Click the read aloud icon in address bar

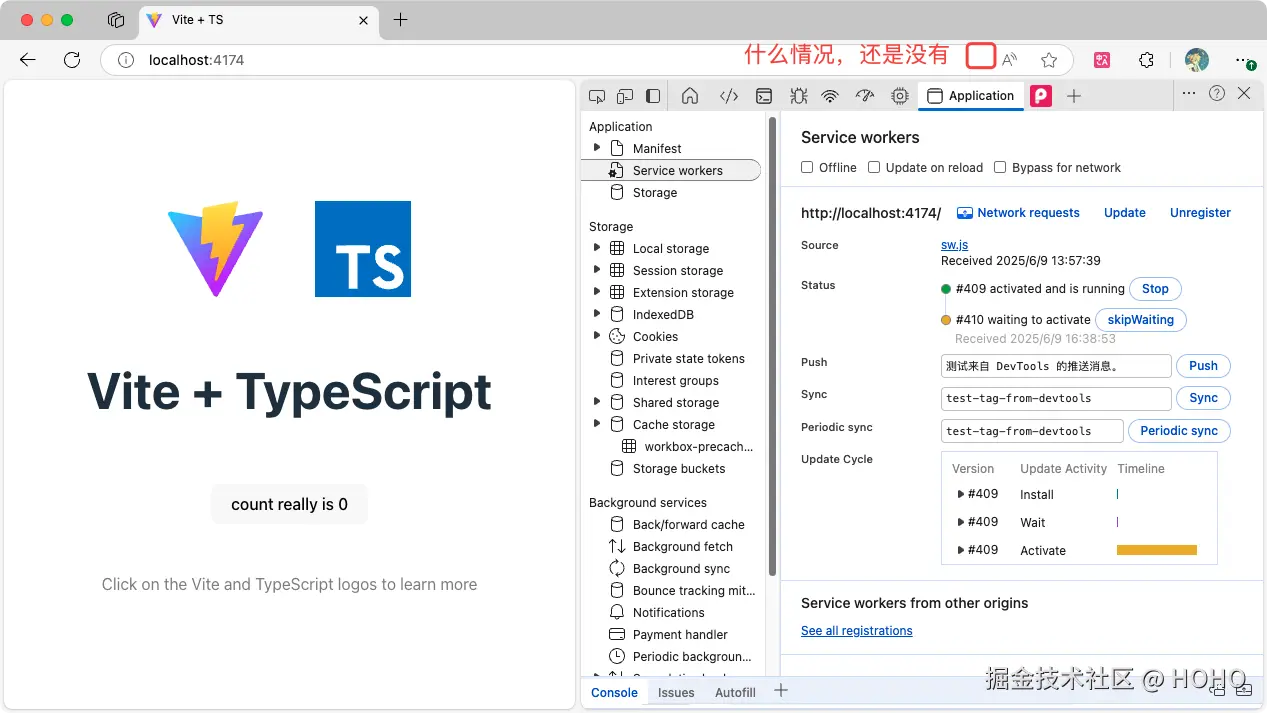pos(1010,60)
